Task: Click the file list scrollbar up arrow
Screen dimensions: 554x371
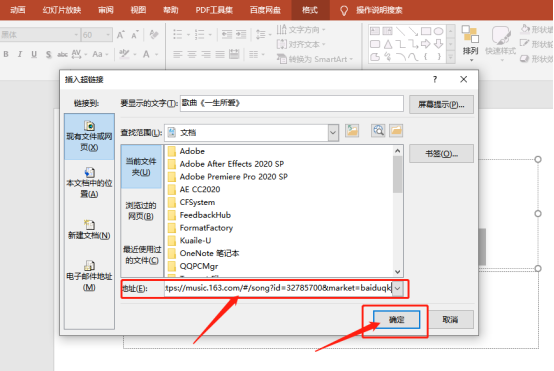Action: [x=397, y=151]
